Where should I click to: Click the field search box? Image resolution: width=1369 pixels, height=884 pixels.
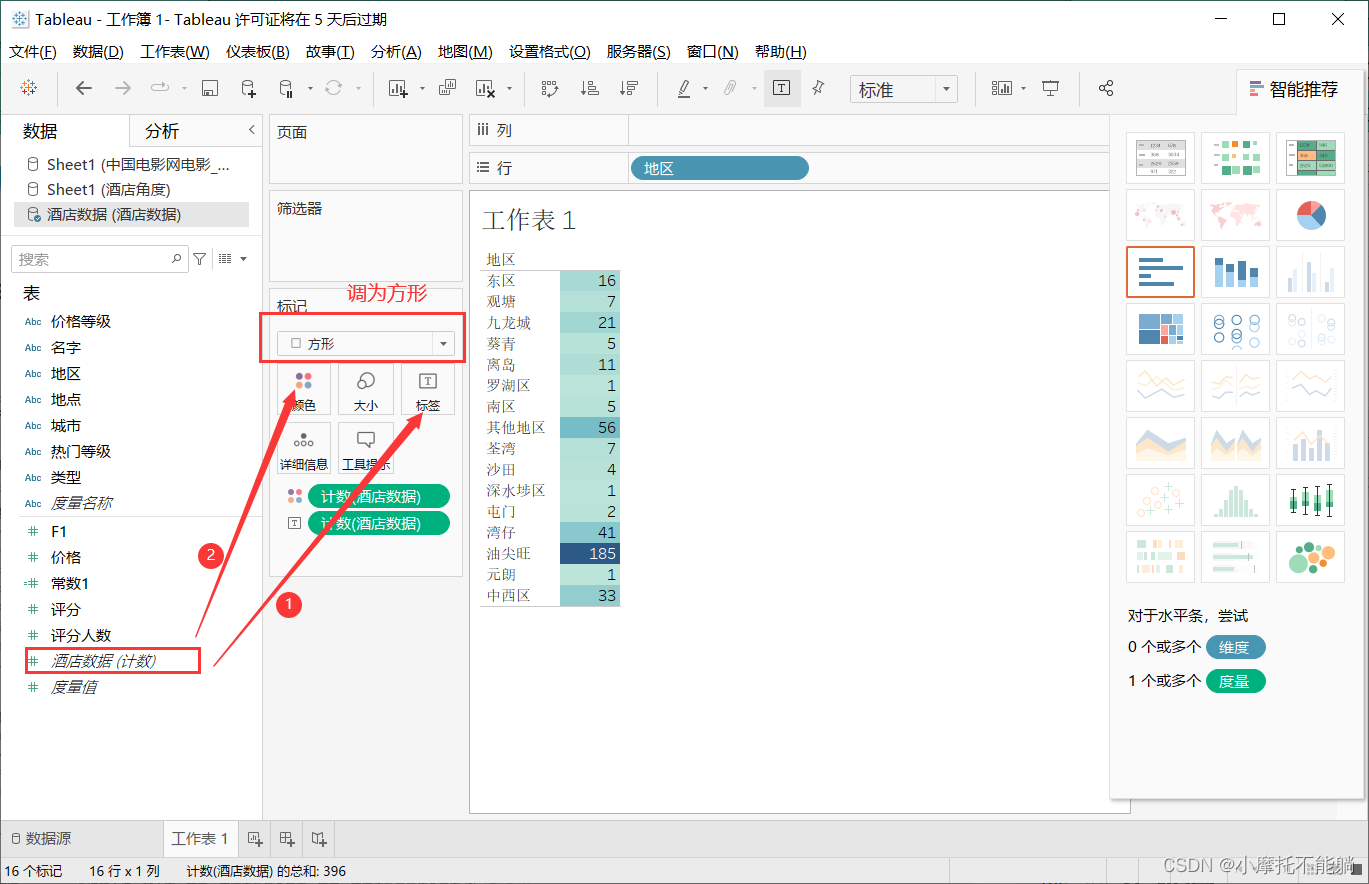[99, 259]
